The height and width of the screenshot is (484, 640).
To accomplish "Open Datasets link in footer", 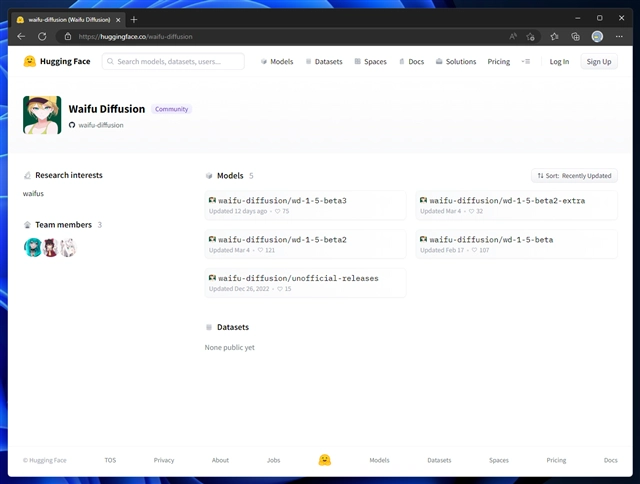I will point(439,460).
